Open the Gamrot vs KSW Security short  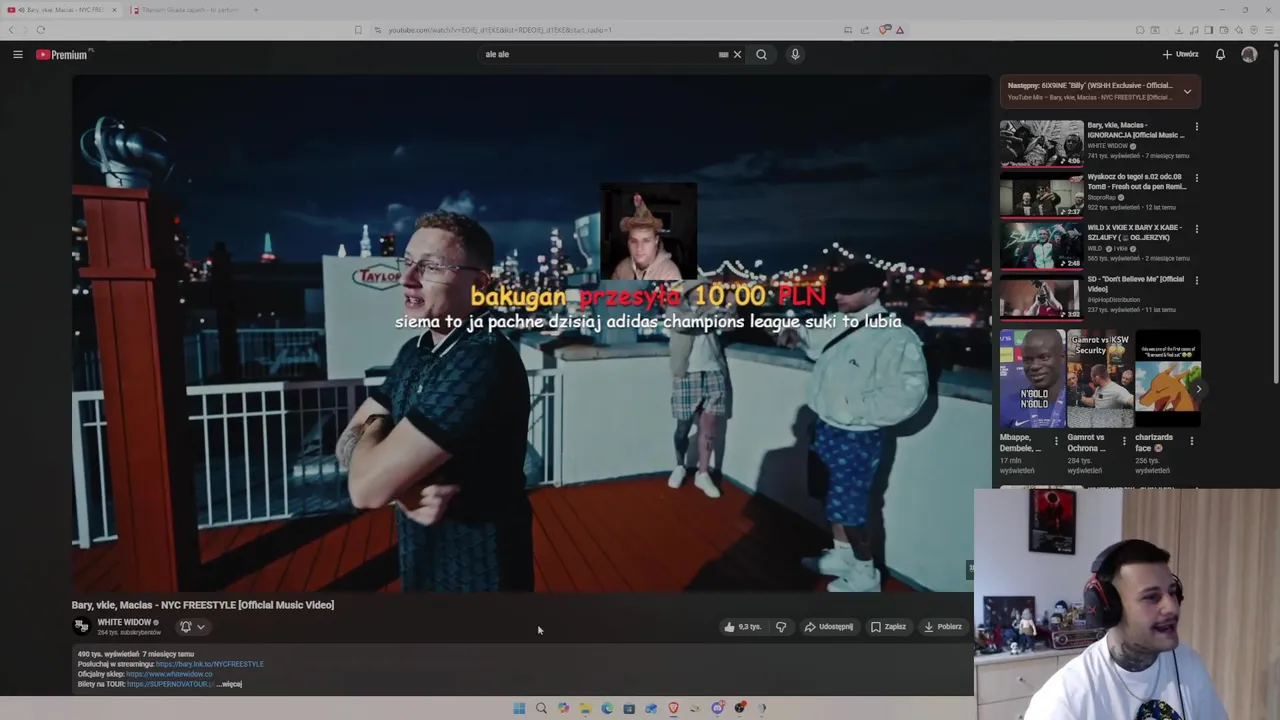click(x=1100, y=379)
